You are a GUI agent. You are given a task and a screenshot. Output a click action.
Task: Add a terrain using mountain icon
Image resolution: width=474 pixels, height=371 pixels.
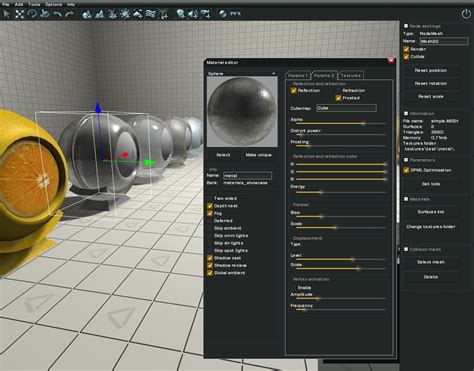[99, 14]
